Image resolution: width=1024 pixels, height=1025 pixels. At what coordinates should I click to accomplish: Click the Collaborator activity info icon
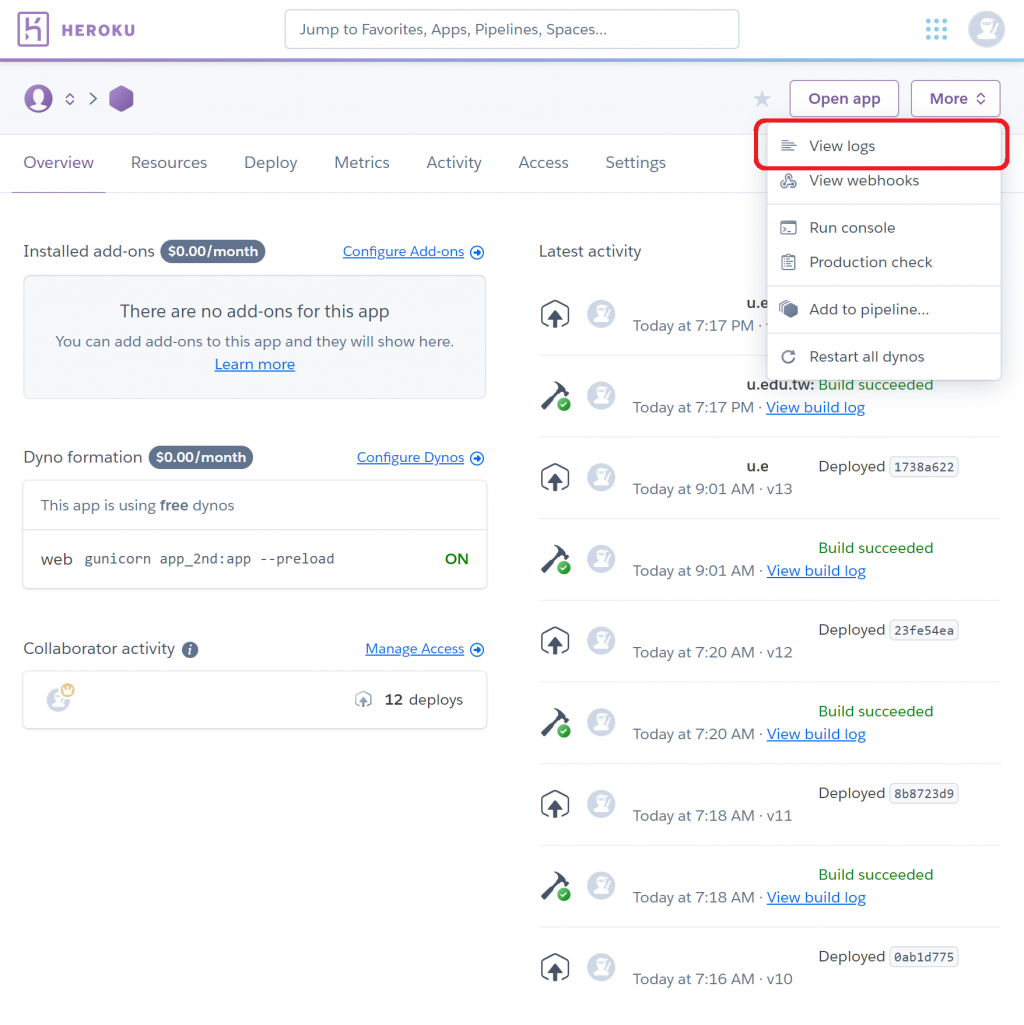point(190,650)
